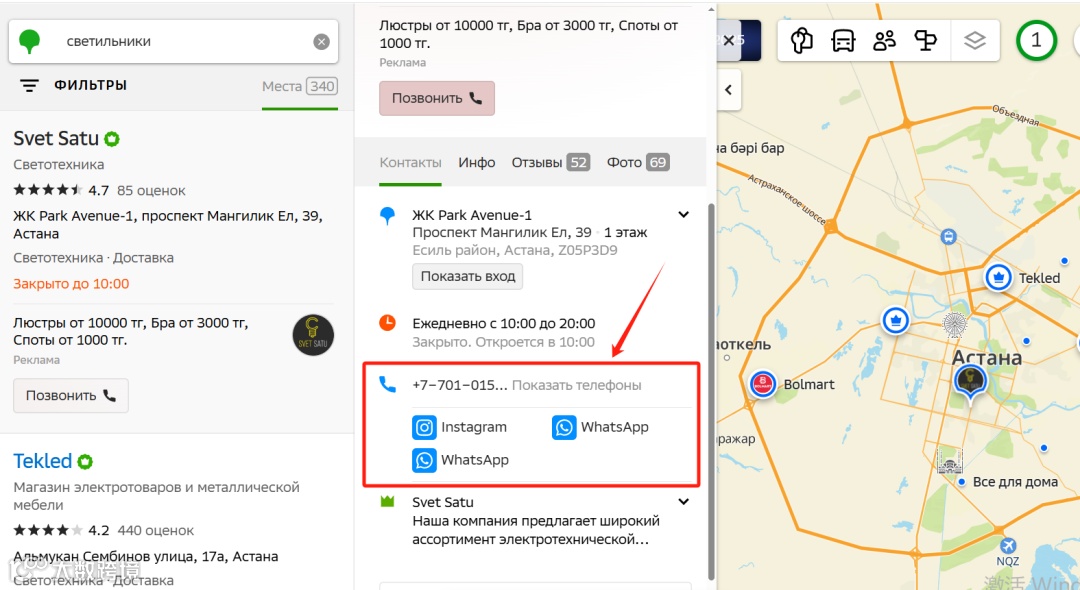Click the Все для дома map point
This screenshot has width=1080, height=590.
click(962, 482)
